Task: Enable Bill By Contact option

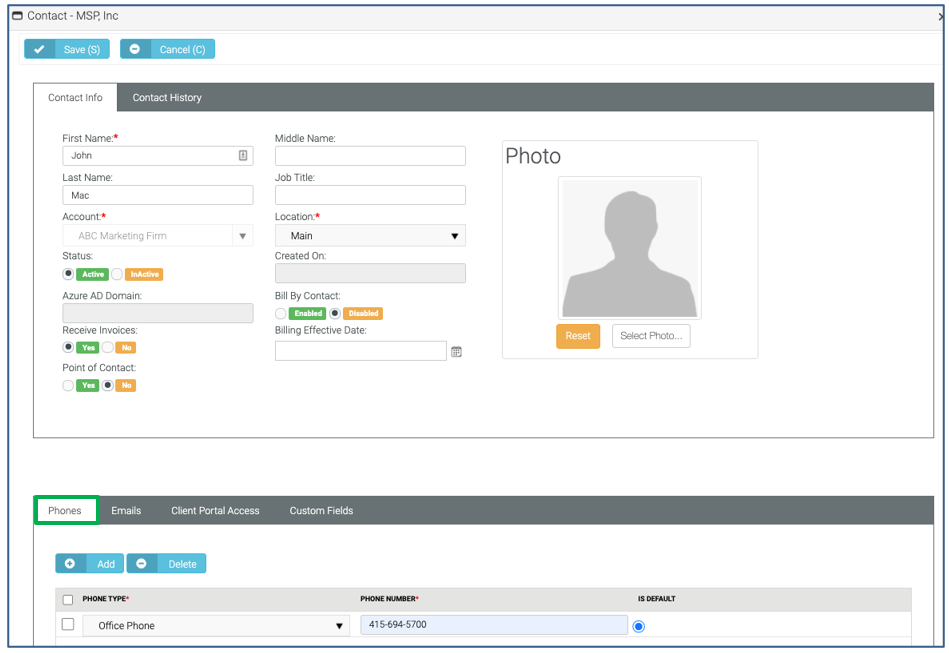Action: pyautogui.click(x=281, y=313)
